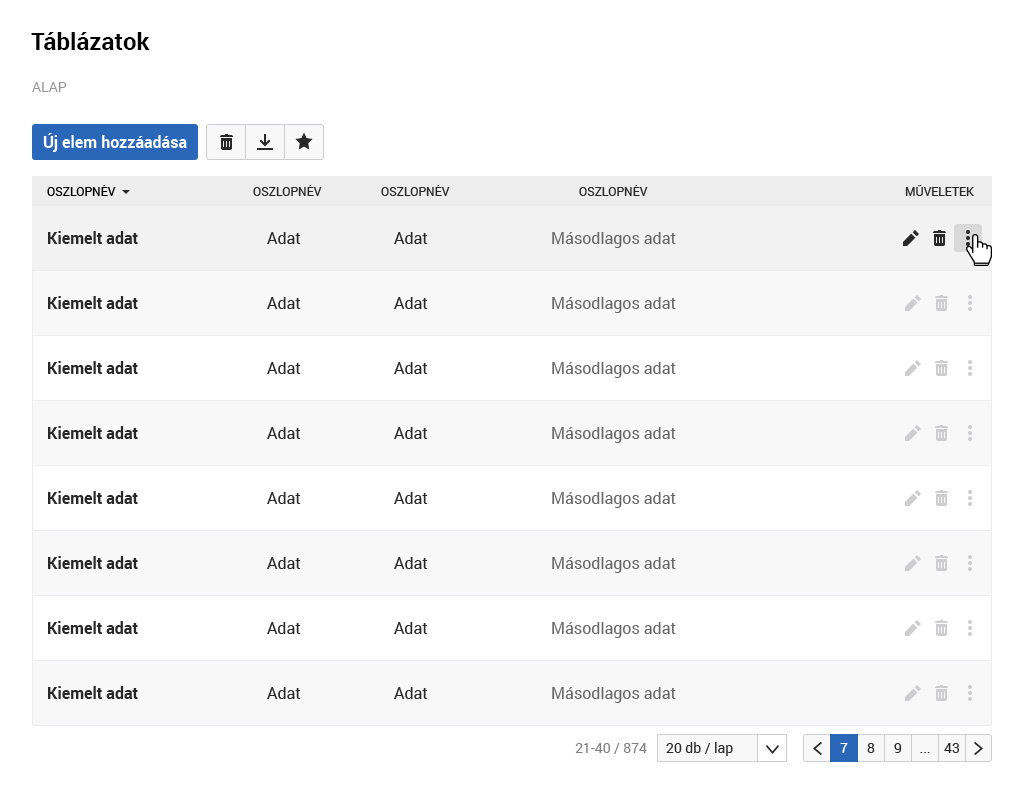1024x794 pixels.
Task: Click Kiemelt adat in the first row
Action: pyautogui.click(x=92, y=238)
